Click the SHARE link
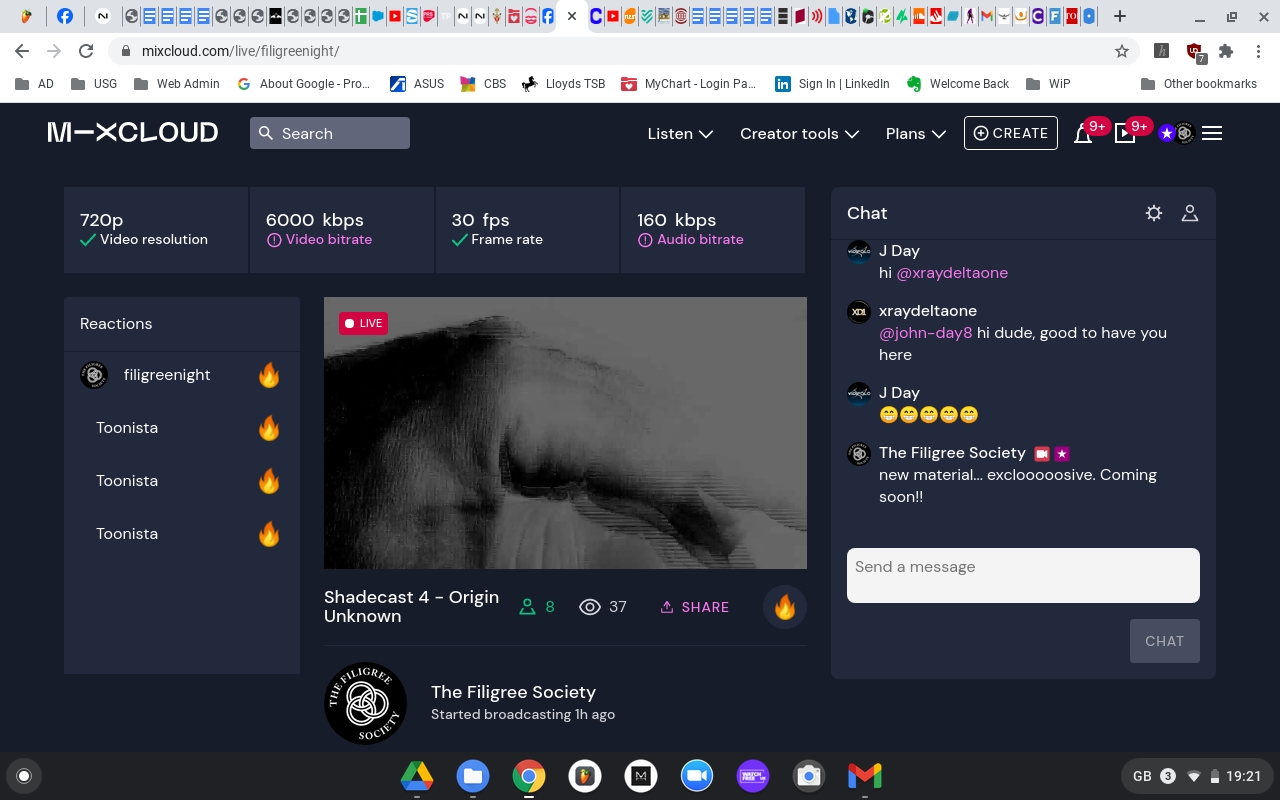Viewport: 1280px width, 800px height. point(694,607)
